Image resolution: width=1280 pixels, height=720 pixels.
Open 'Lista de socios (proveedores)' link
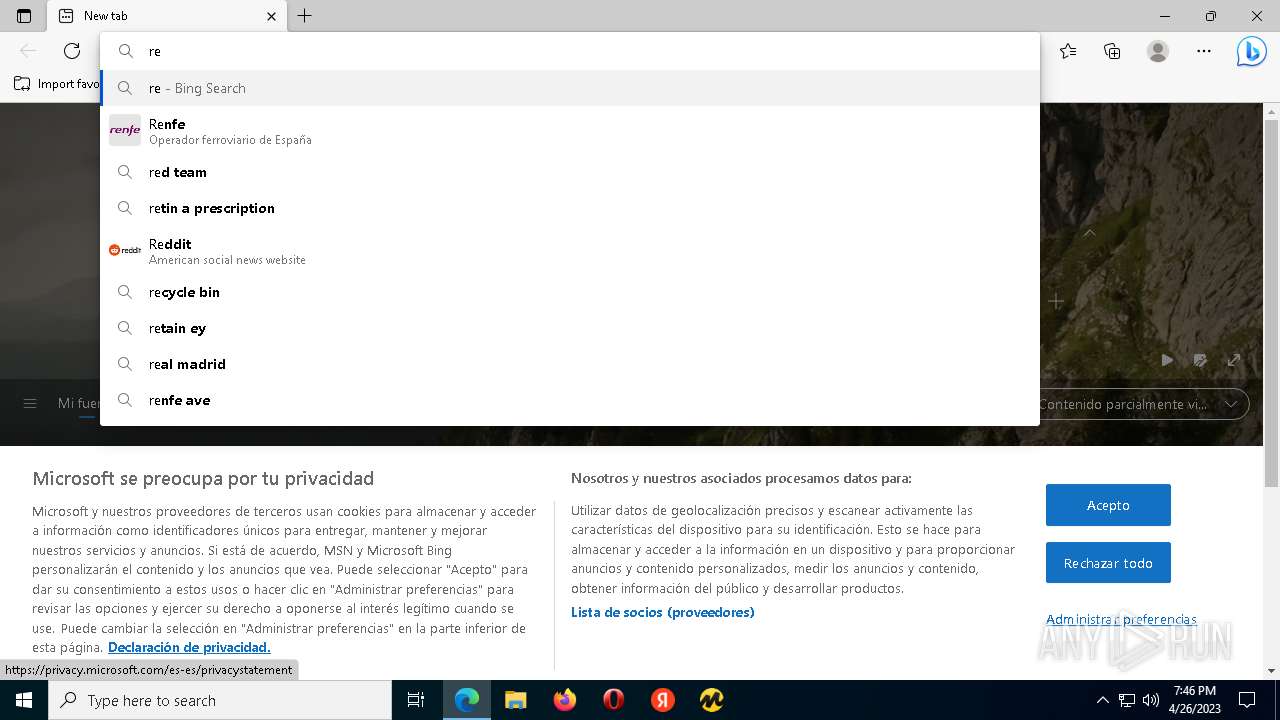pyautogui.click(x=663, y=612)
